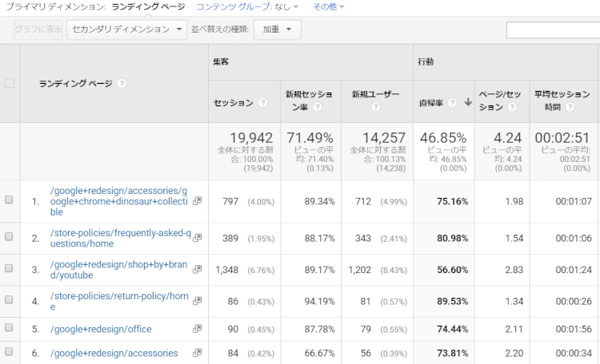Open セカンダリ ディメンション dropdown
Viewport: 600px width, 364px height.
[127, 29]
